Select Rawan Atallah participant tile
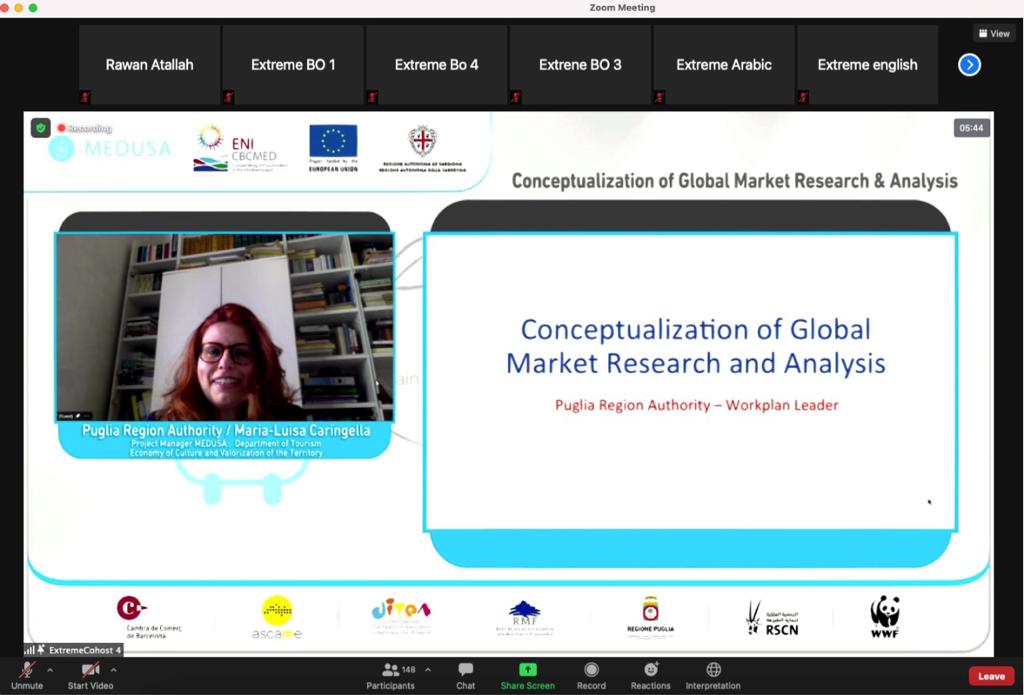The width and height of the screenshot is (1024, 695). point(150,65)
